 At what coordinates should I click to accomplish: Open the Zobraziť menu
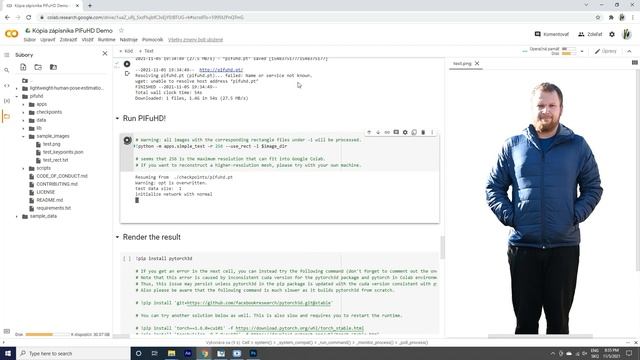click(x=68, y=40)
